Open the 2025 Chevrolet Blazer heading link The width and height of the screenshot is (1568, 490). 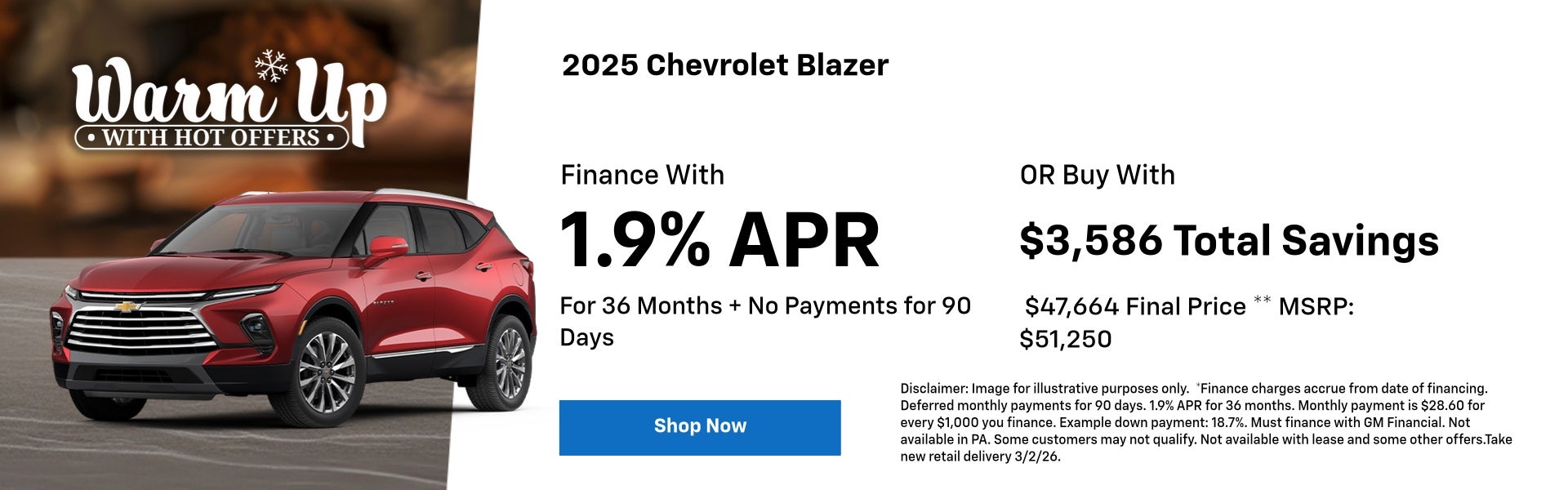pyautogui.click(x=724, y=65)
